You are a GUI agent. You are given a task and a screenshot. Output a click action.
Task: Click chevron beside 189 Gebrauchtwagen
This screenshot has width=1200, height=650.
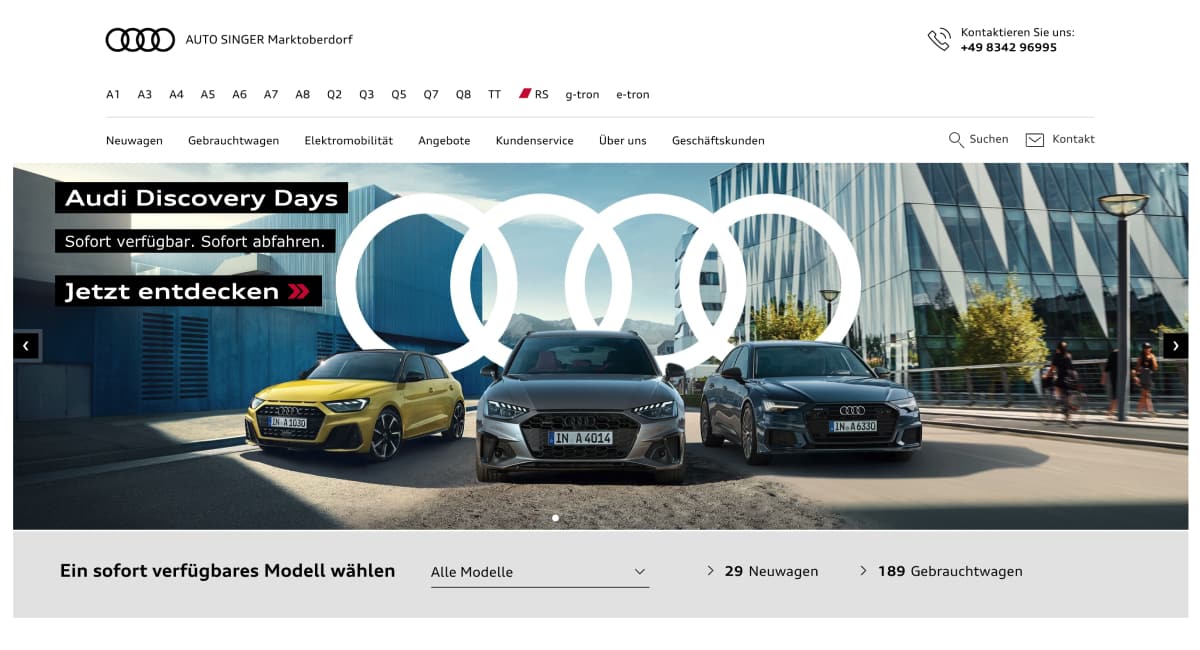[863, 571]
